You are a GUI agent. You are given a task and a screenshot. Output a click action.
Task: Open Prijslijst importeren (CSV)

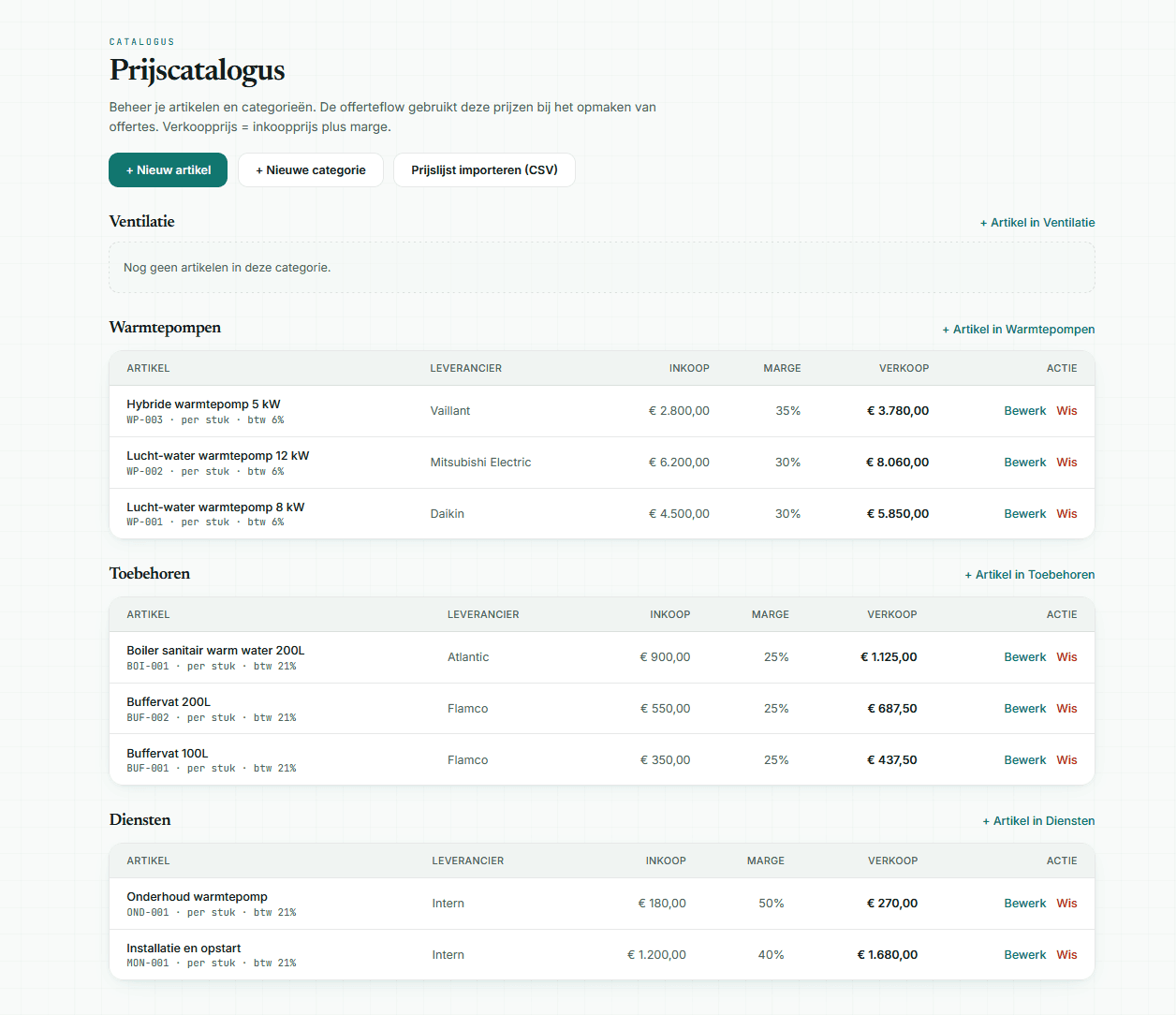pyautogui.click(x=484, y=169)
